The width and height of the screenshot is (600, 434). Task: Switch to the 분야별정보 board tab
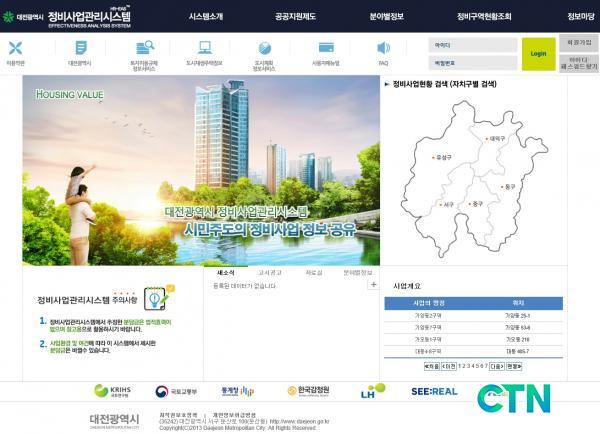pyautogui.click(x=358, y=272)
